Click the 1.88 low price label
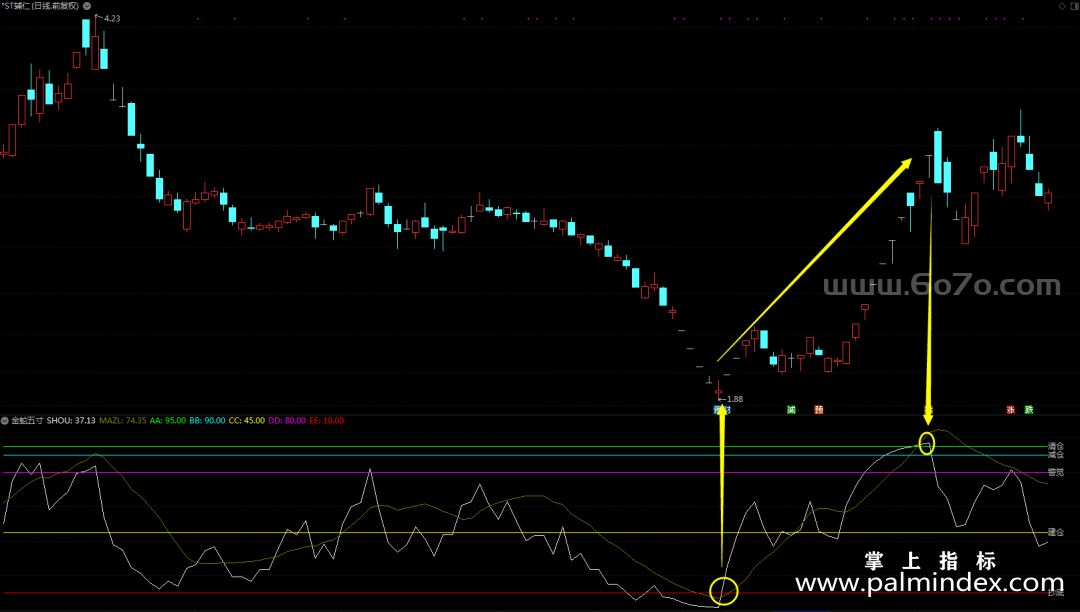This screenshot has width=1080, height=612. pos(735,399)
